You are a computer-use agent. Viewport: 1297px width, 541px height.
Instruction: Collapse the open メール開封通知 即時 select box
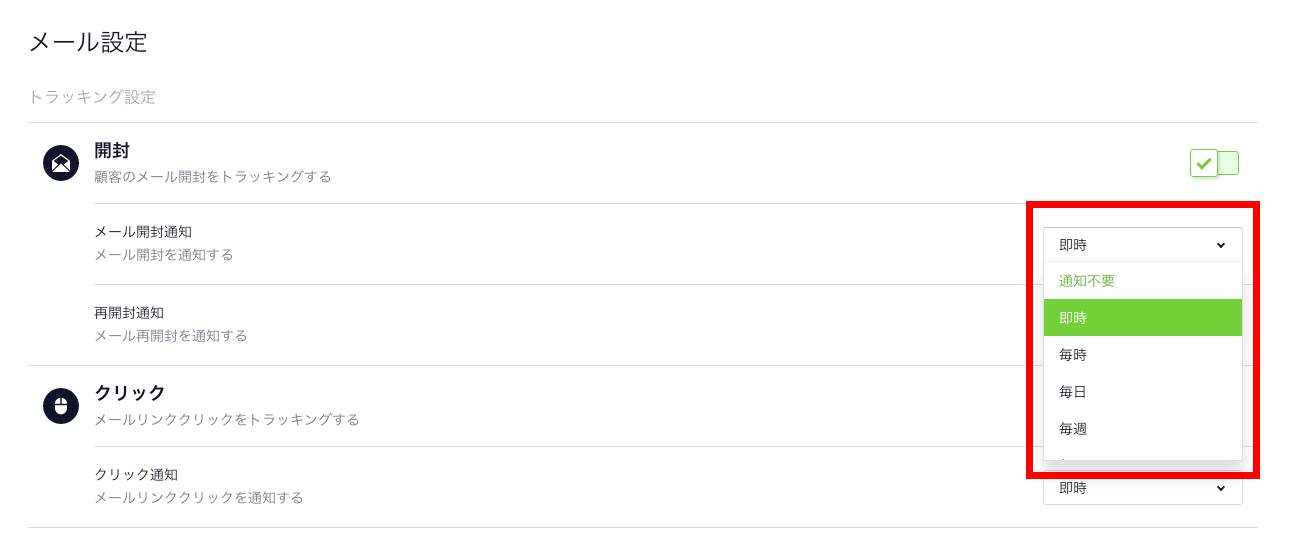point(1143,245)
